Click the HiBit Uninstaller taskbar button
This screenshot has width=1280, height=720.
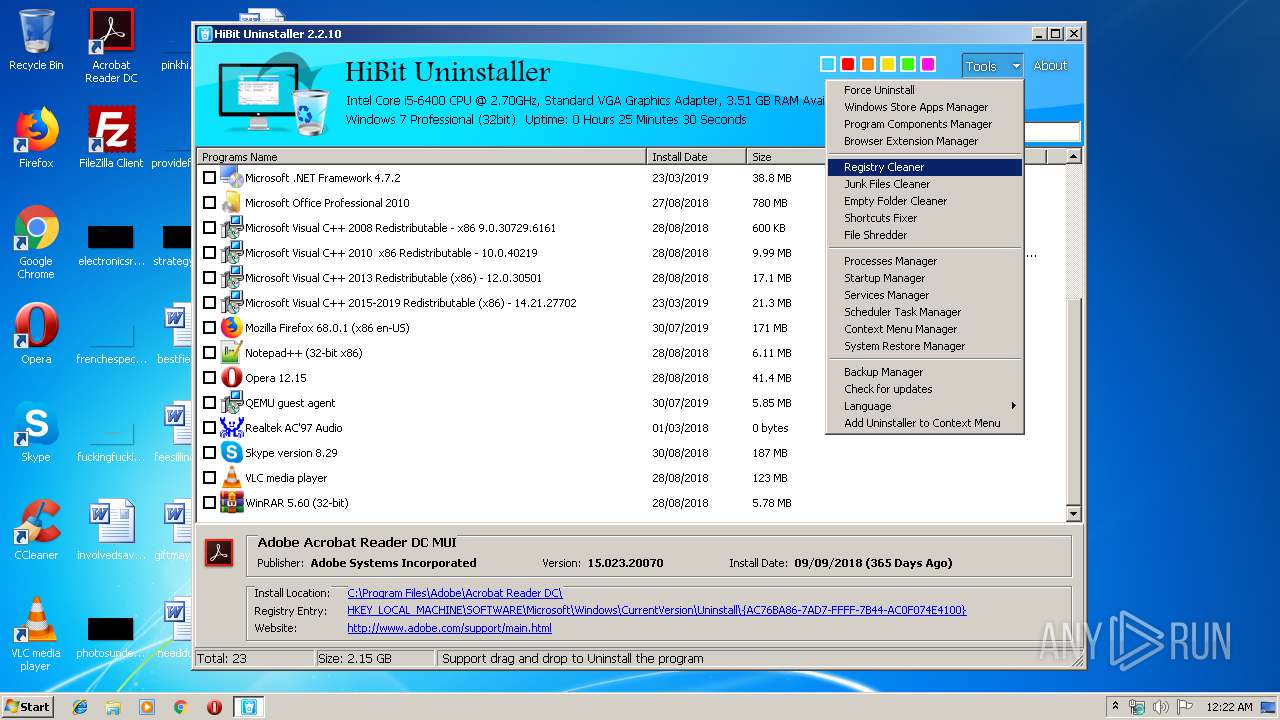pyautogui.click(x=248, y=707)
